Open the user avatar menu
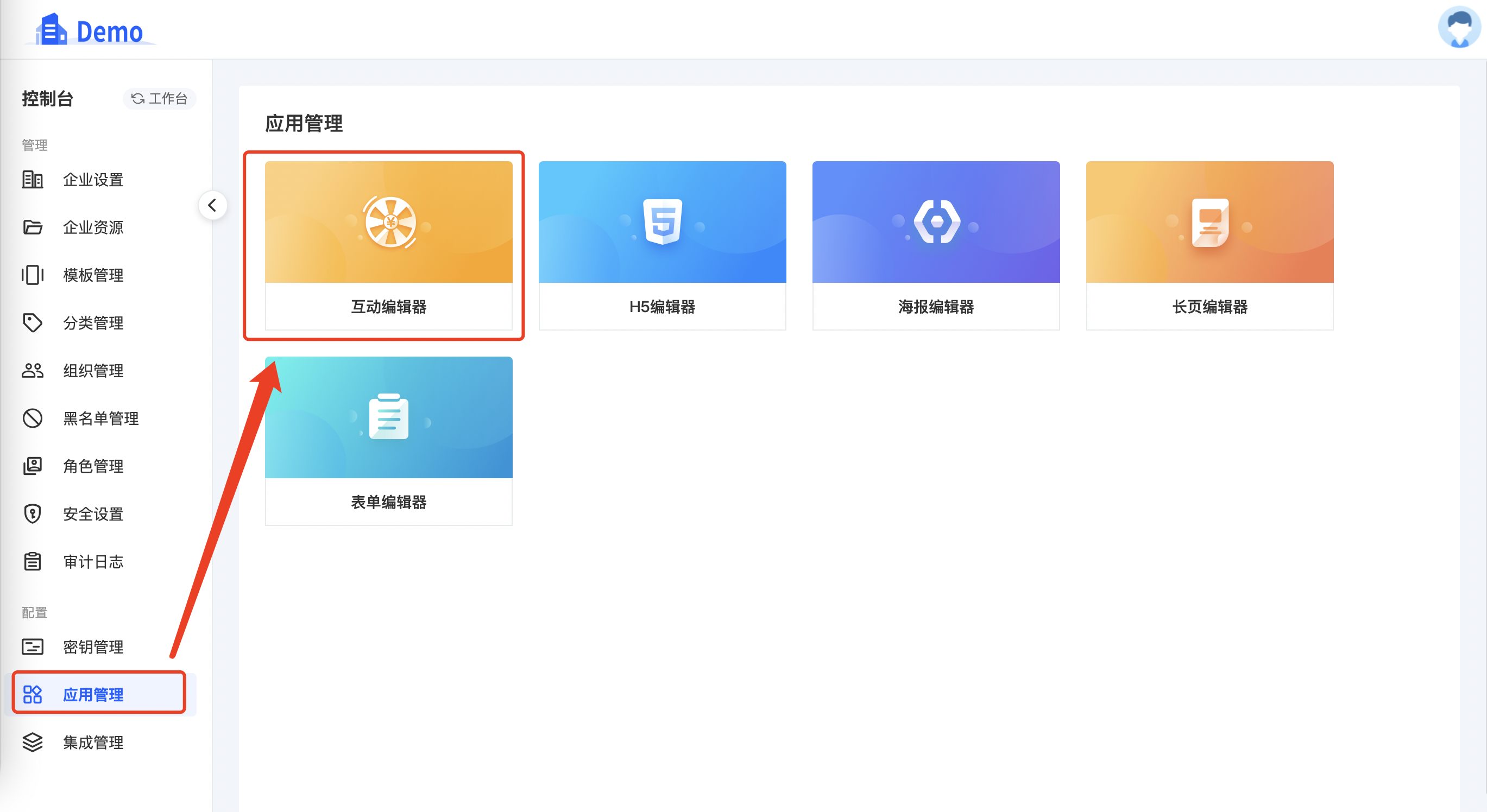 pos(1459,27)
